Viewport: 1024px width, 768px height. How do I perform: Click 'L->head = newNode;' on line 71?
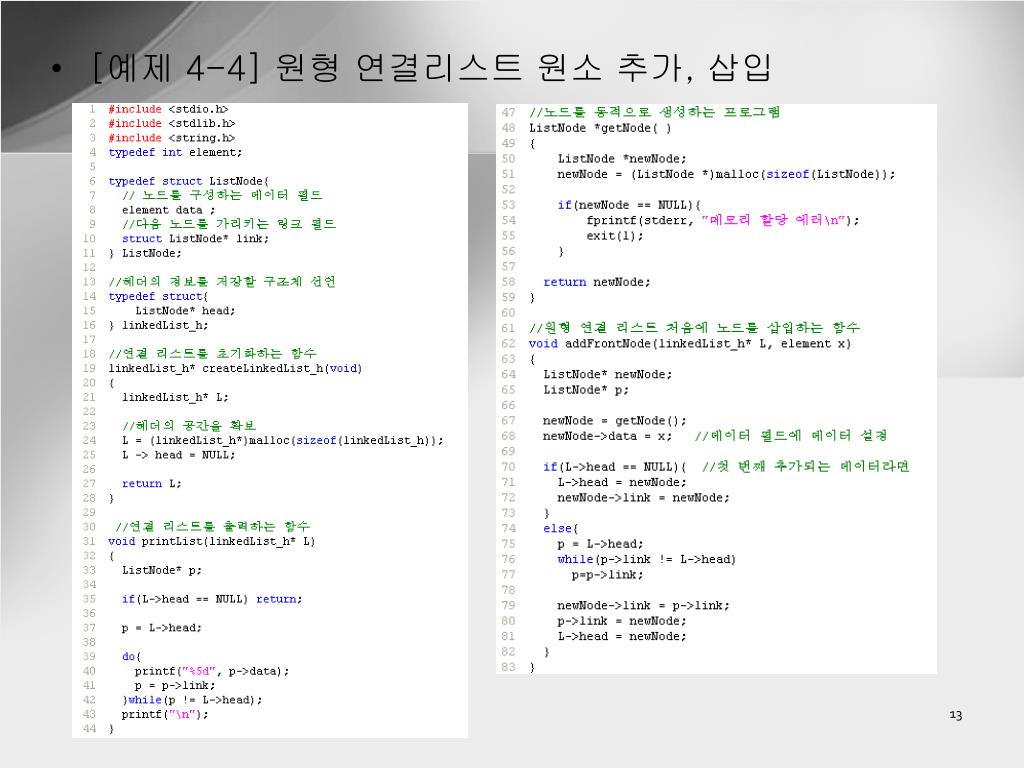pos(622,482)
